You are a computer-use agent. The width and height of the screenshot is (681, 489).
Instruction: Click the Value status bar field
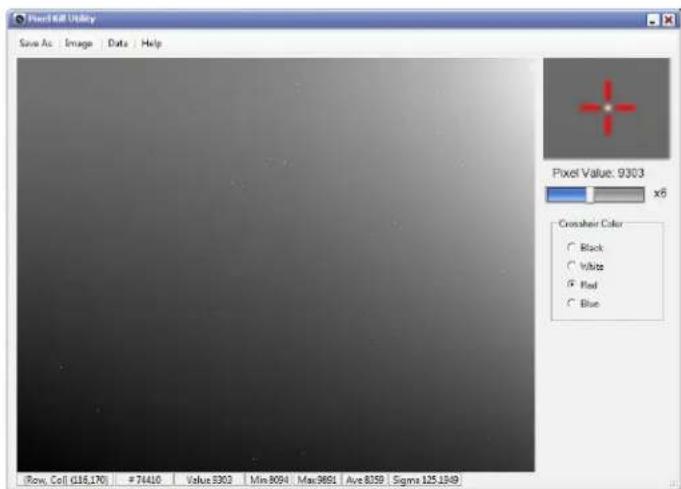point(209,480)
